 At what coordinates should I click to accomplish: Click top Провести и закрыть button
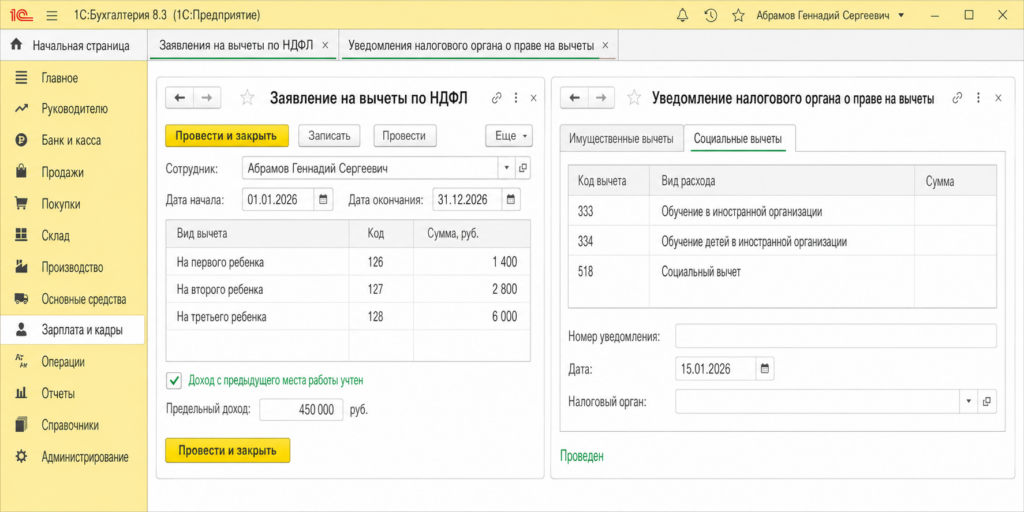click(x=227, y=136)
